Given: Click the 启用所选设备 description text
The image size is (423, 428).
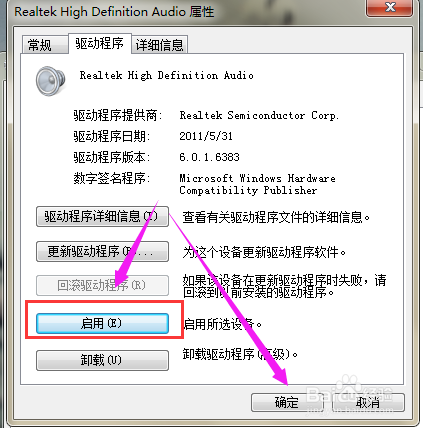Looking at the screenshot, I should 223,324.
